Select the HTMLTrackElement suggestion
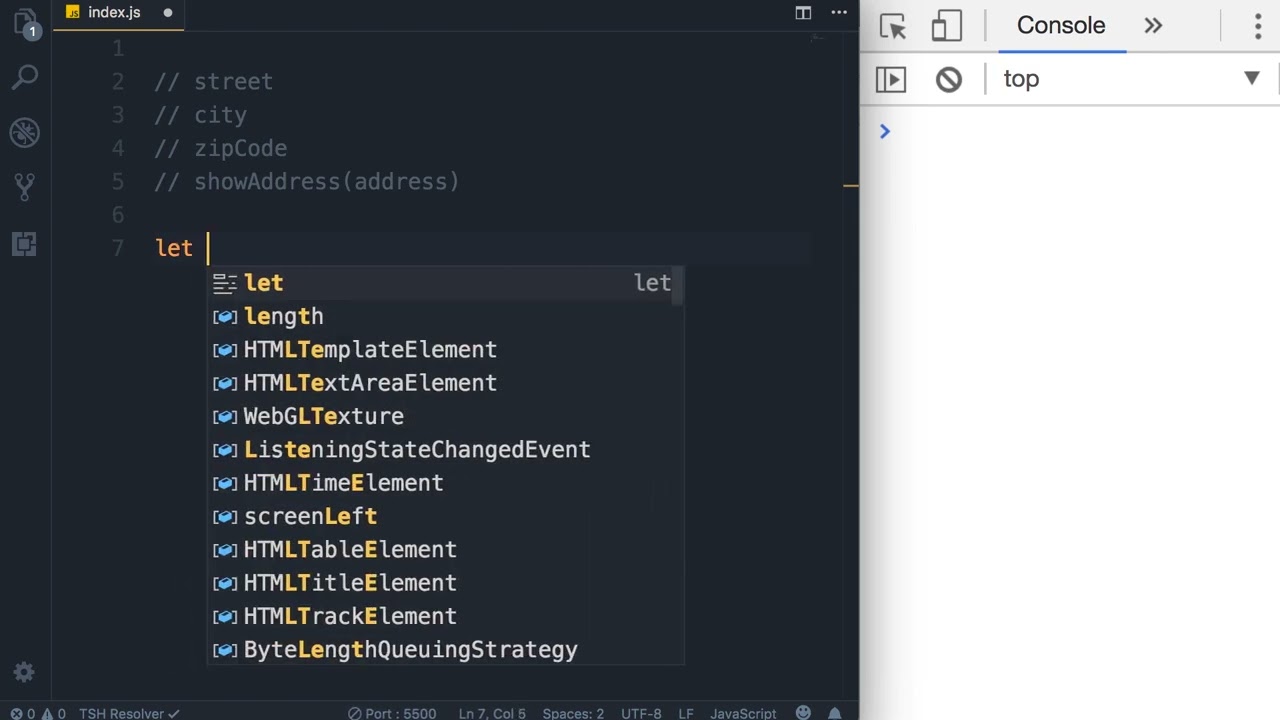 pyautogui.click(x=446, y=616)
